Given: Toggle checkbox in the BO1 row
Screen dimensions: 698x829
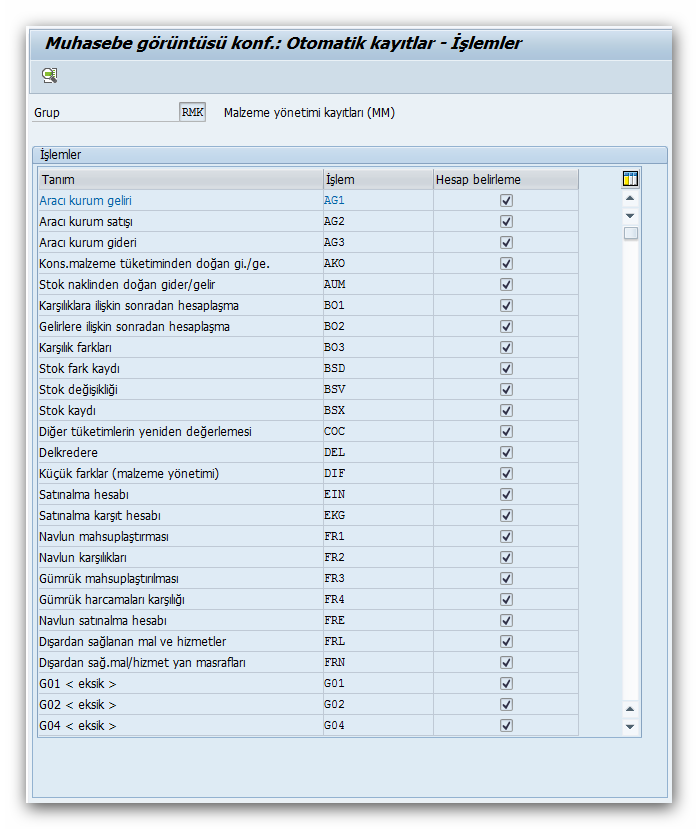Looking at the screenshot, I should [506, 306].
